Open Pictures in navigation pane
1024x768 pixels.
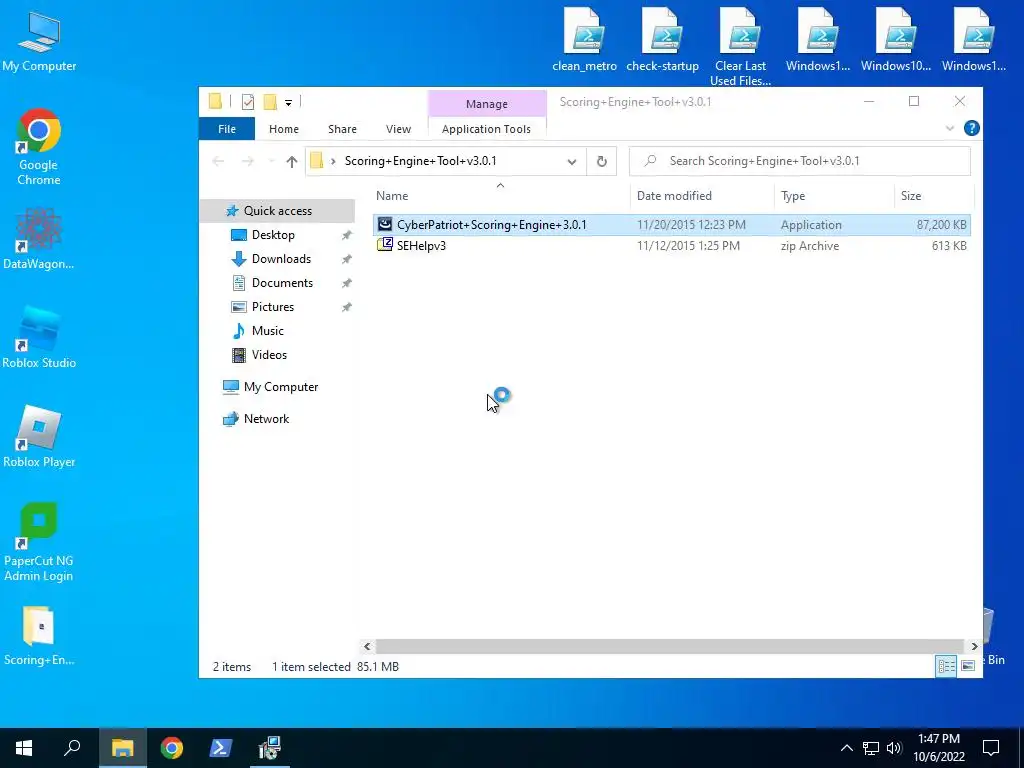coord(272,307)
